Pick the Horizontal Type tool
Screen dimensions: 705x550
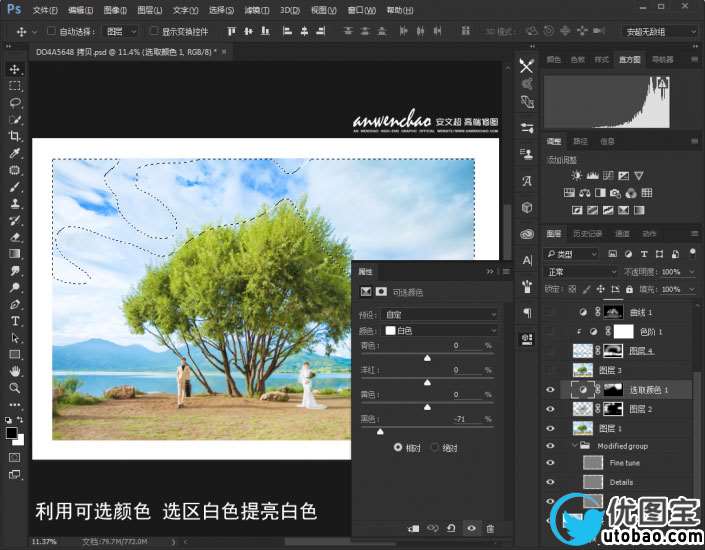coord(15,321)
